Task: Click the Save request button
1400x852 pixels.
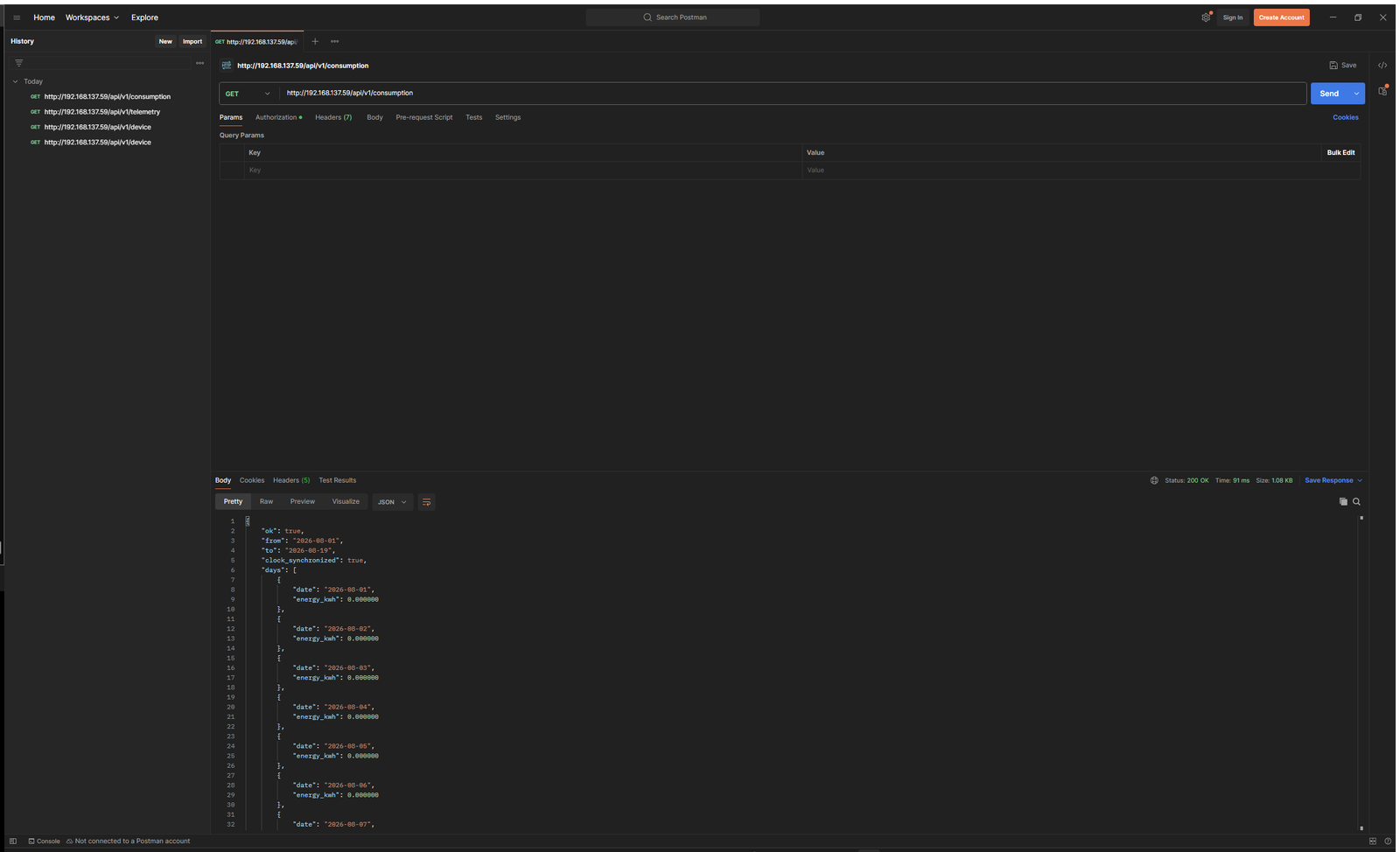Action: point(1343,66)
